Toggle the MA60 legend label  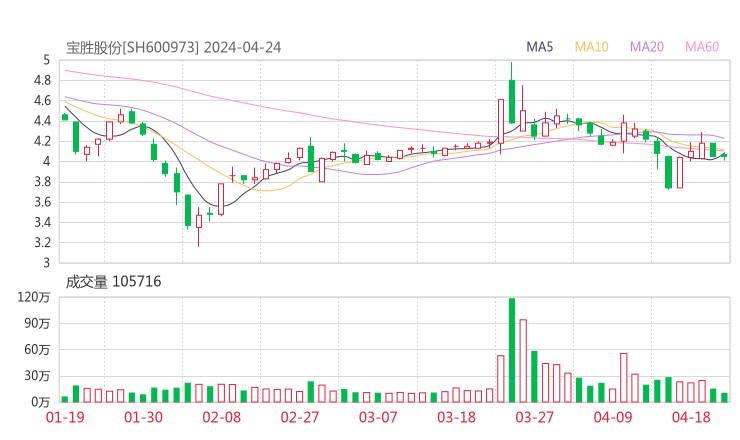pyautogui.click(x=702, y=47)
